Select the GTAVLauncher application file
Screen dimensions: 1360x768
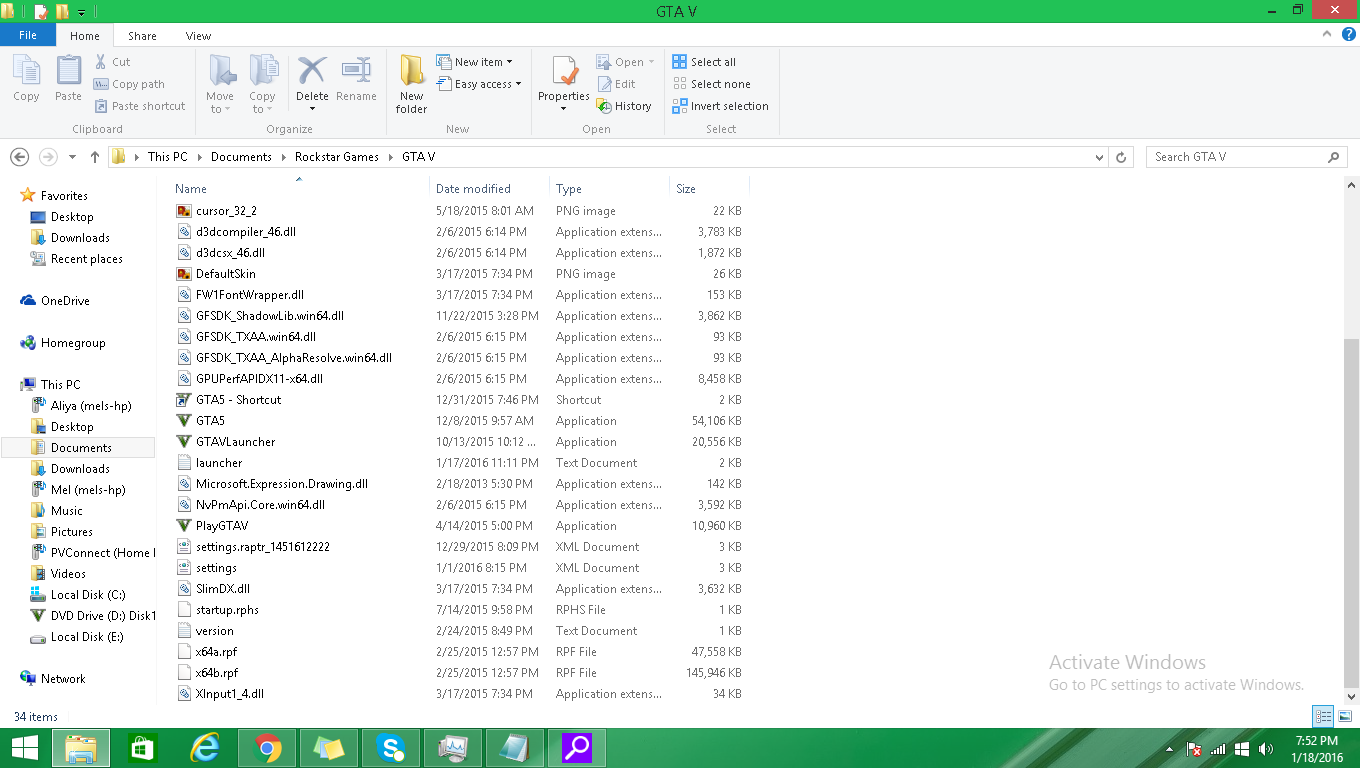(235, 442)
